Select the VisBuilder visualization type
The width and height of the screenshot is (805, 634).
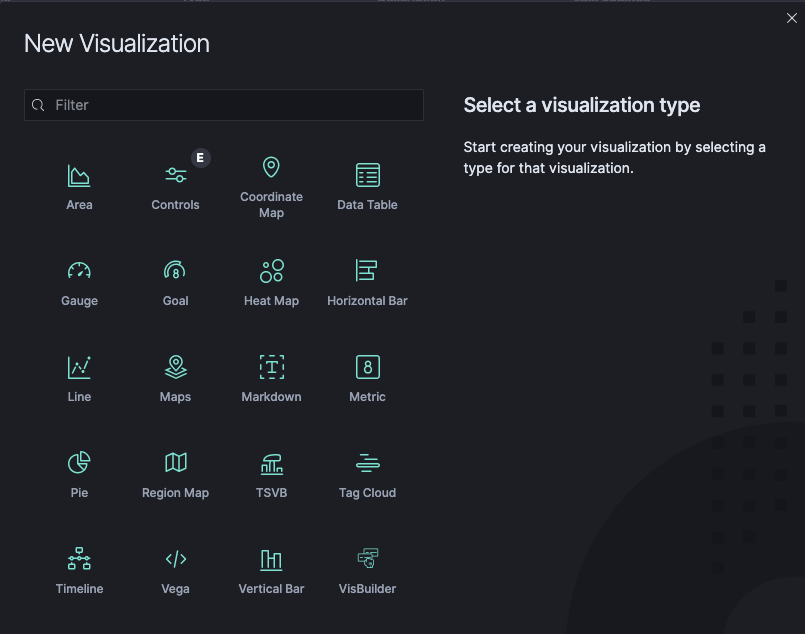pyautogui.click(x=367, y=570)
